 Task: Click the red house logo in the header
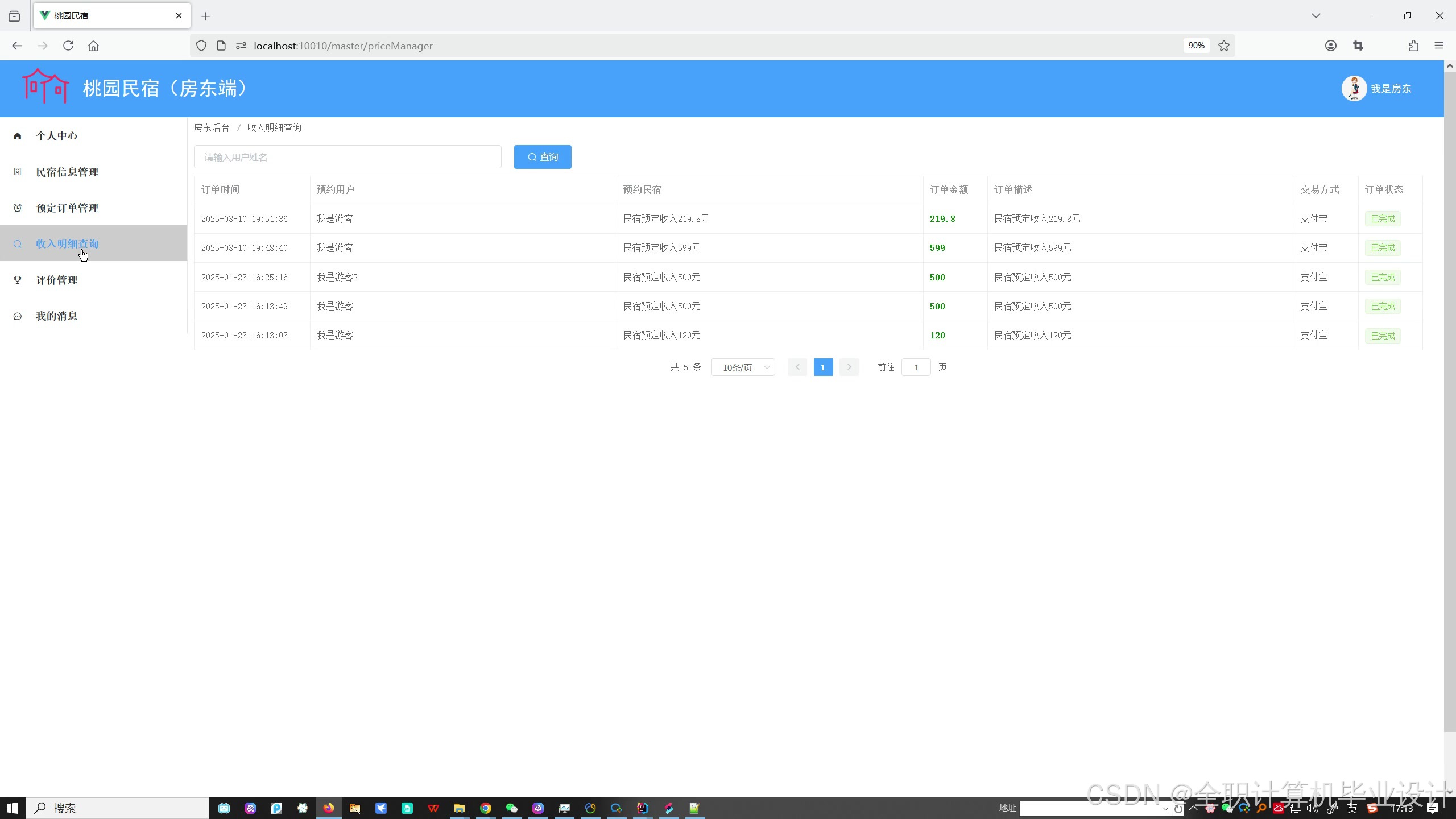click(x=45, y=86)
